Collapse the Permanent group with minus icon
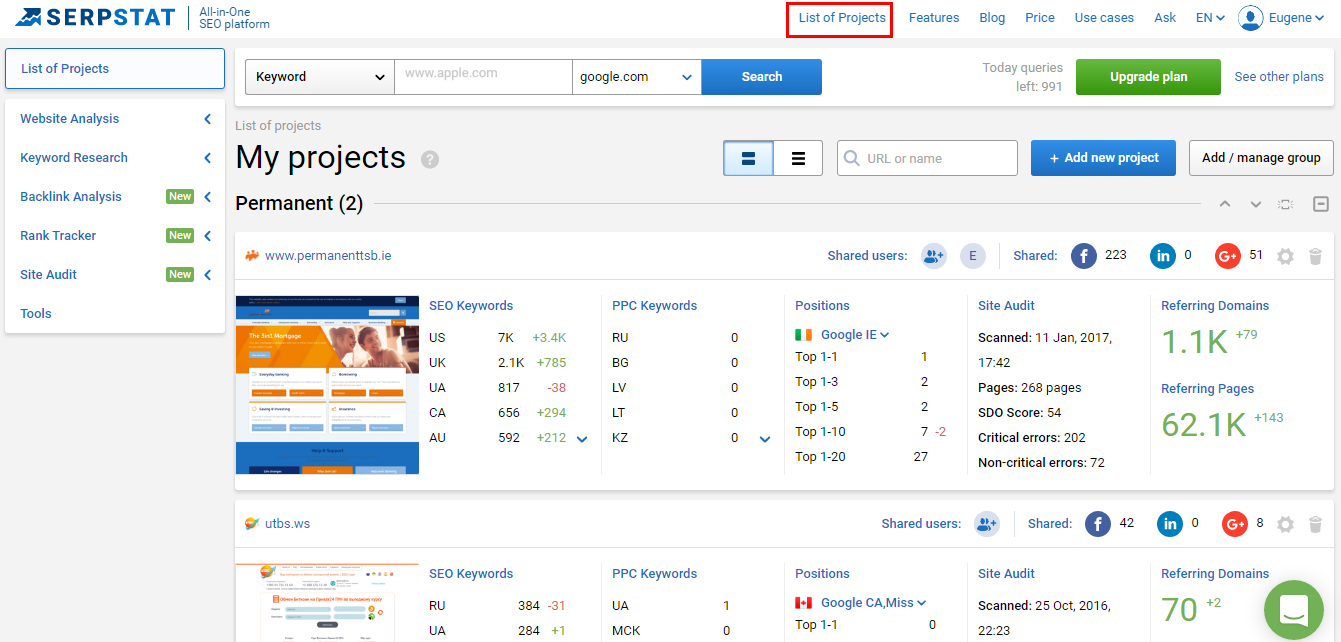 pyautogui.click(x=1321, y=204)
